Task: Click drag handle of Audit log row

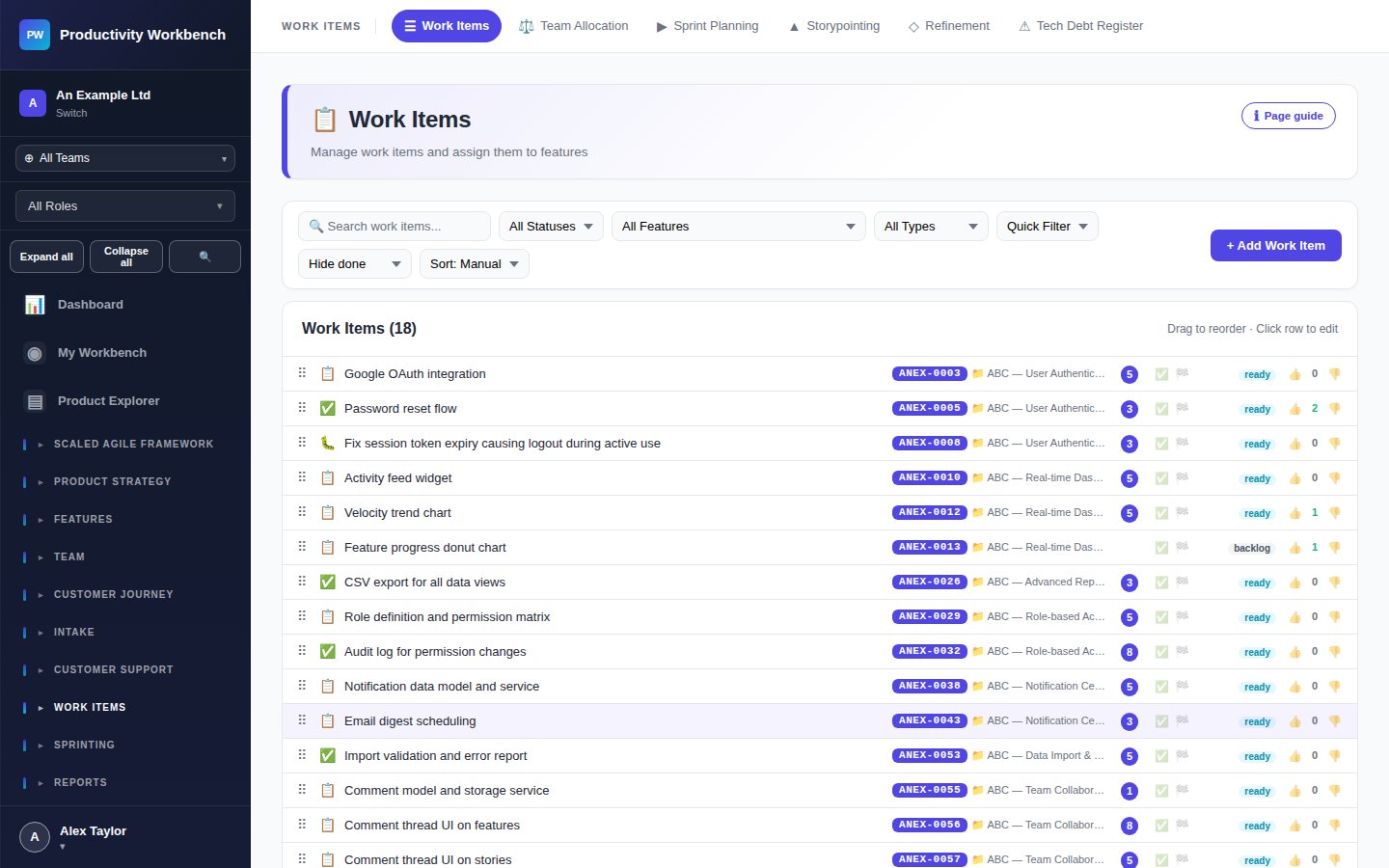Action: [x=302, y=651]
